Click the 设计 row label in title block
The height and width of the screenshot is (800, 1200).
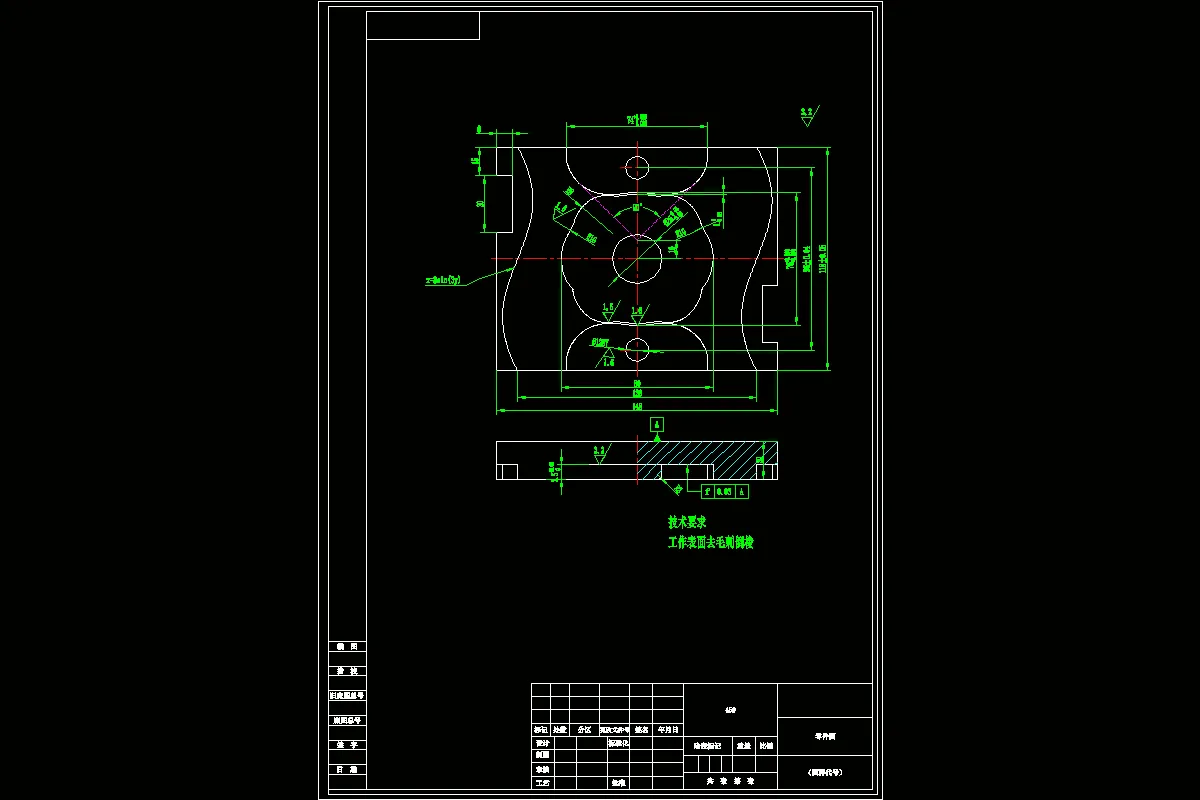tap(541, 743)
